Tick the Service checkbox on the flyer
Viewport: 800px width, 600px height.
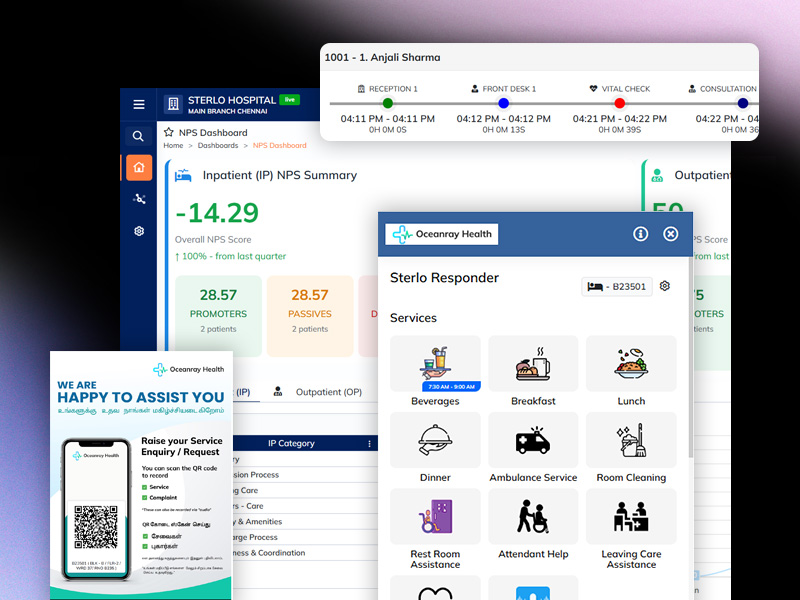(x=145, y=487)
